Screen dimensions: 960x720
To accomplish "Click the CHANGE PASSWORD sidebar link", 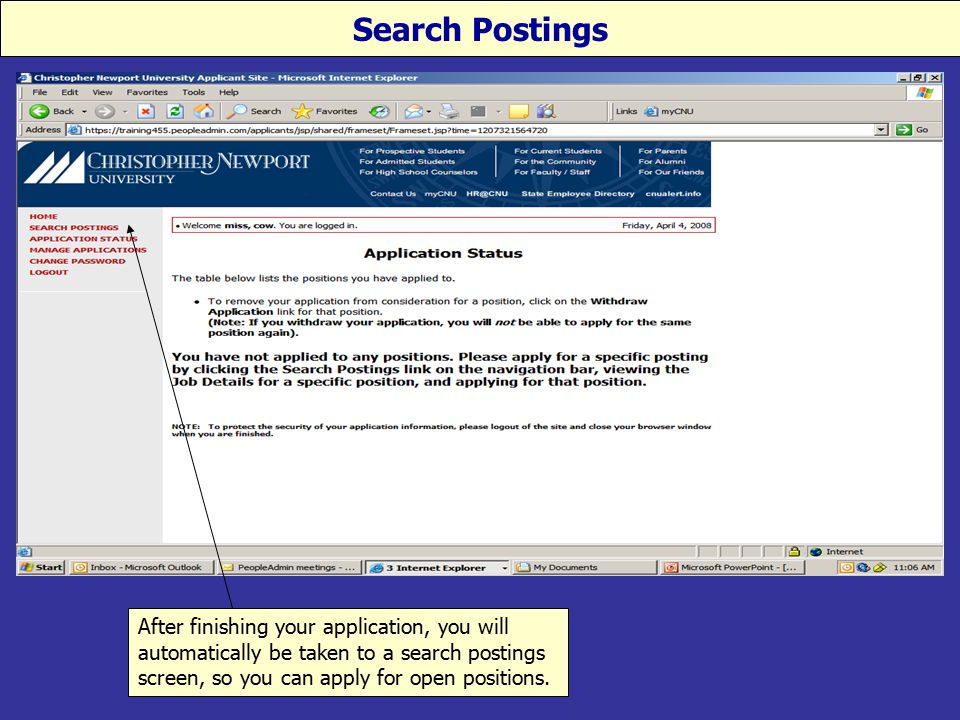I will 77,261.
